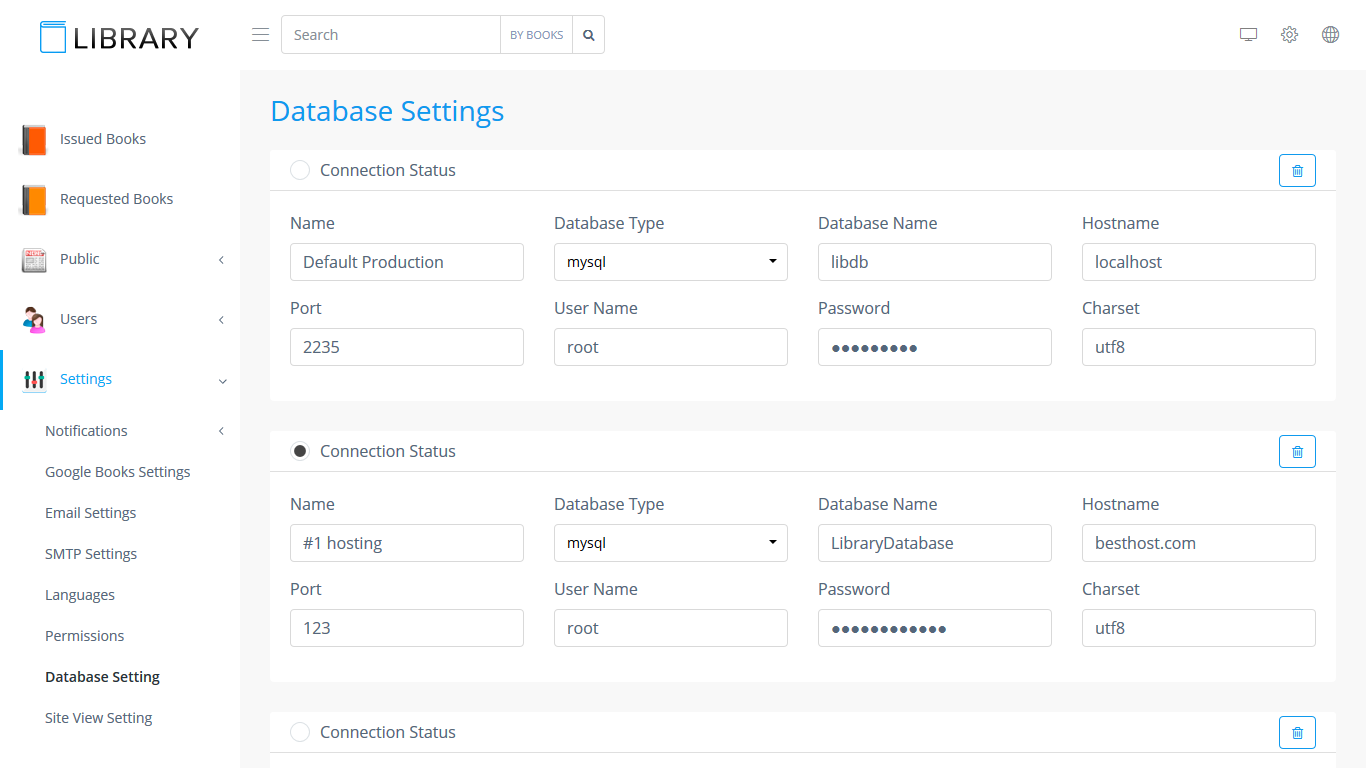Go to SMTP Settings
This screenshot has width=1366, height=768.
pyautogui.click(x=91, y=554)
